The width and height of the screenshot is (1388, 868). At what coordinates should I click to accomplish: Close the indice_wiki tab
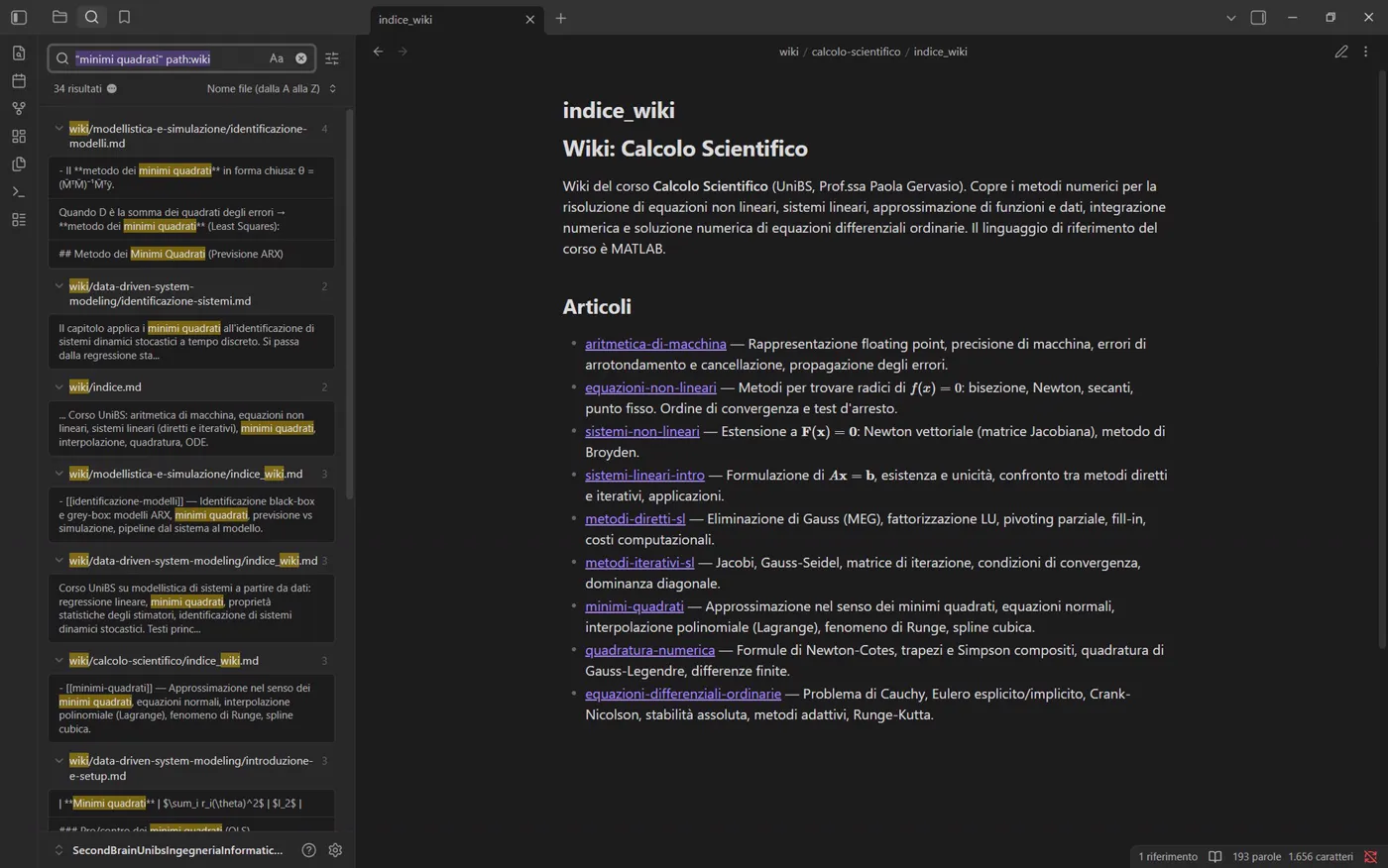pos(530,19)
